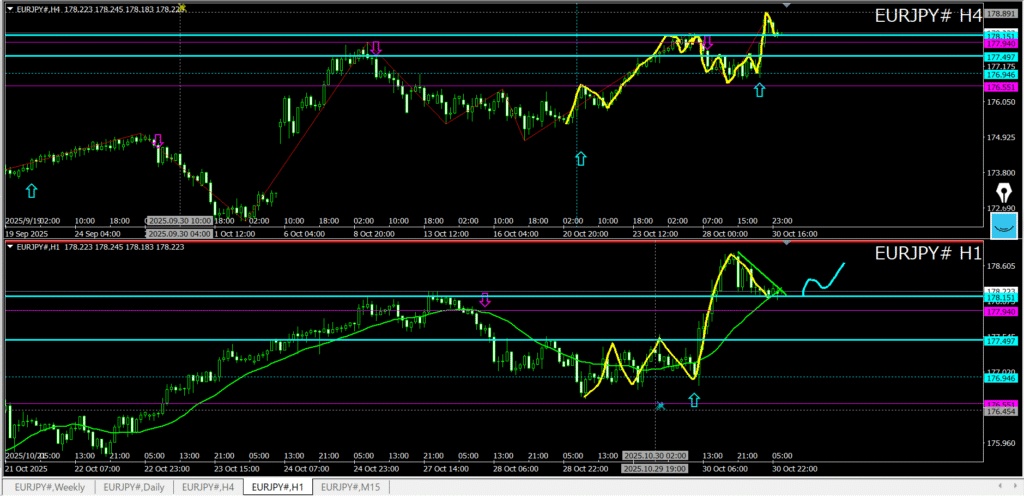The width and height of the screenshot is (1024, 496).
Task: Click the blue smiley face icon
Action: (1003, 226)
